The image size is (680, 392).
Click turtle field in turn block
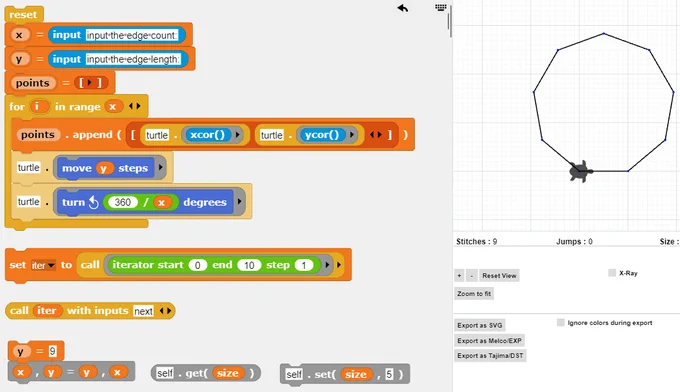coord(29,202)
